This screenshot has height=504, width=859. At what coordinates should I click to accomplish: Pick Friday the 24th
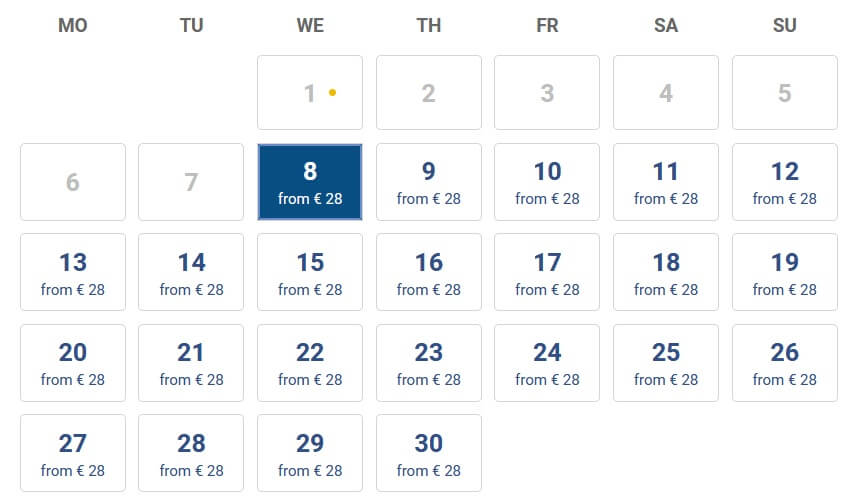[547, 362]
